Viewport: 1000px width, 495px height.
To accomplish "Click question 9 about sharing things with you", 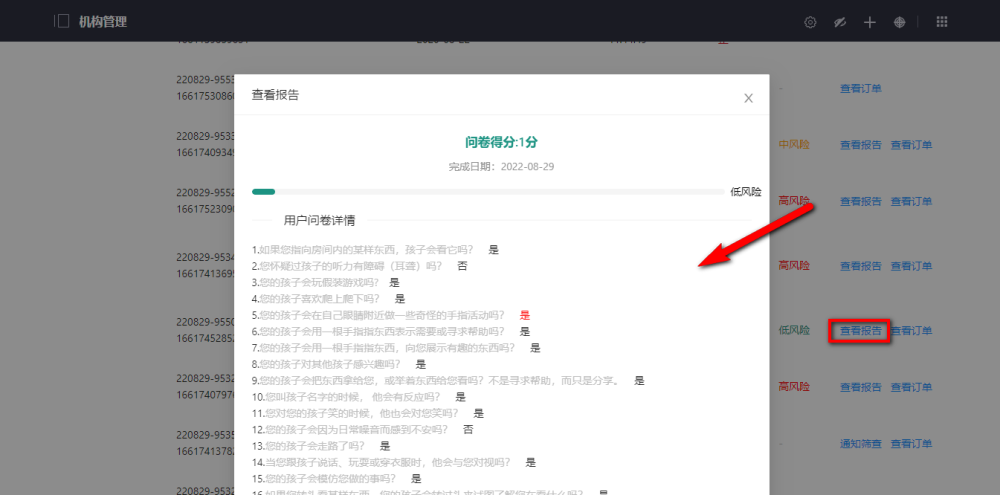I will tap(436, 381).
